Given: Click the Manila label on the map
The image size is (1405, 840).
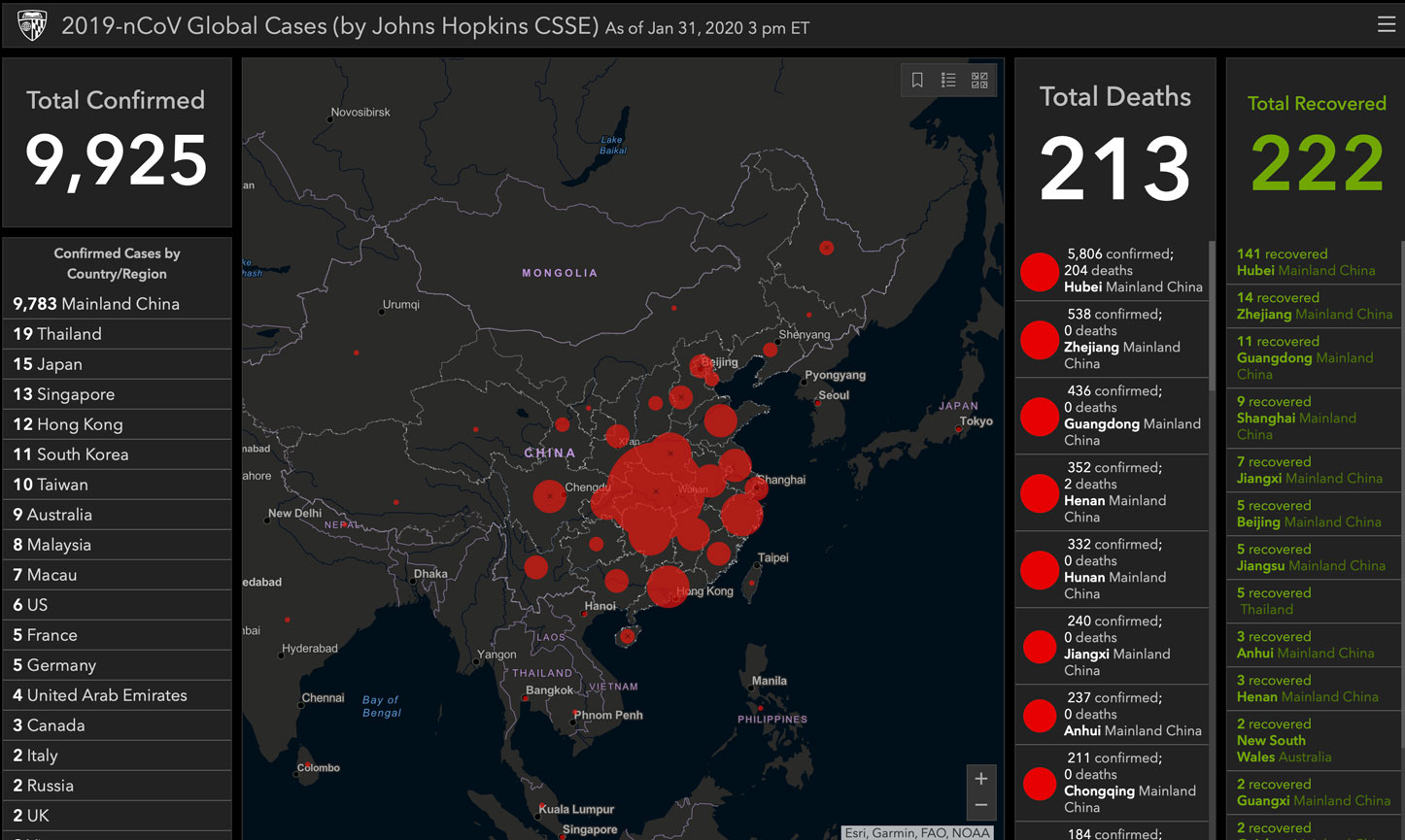Looking at the screenshot, I should [x=770, y=681].
